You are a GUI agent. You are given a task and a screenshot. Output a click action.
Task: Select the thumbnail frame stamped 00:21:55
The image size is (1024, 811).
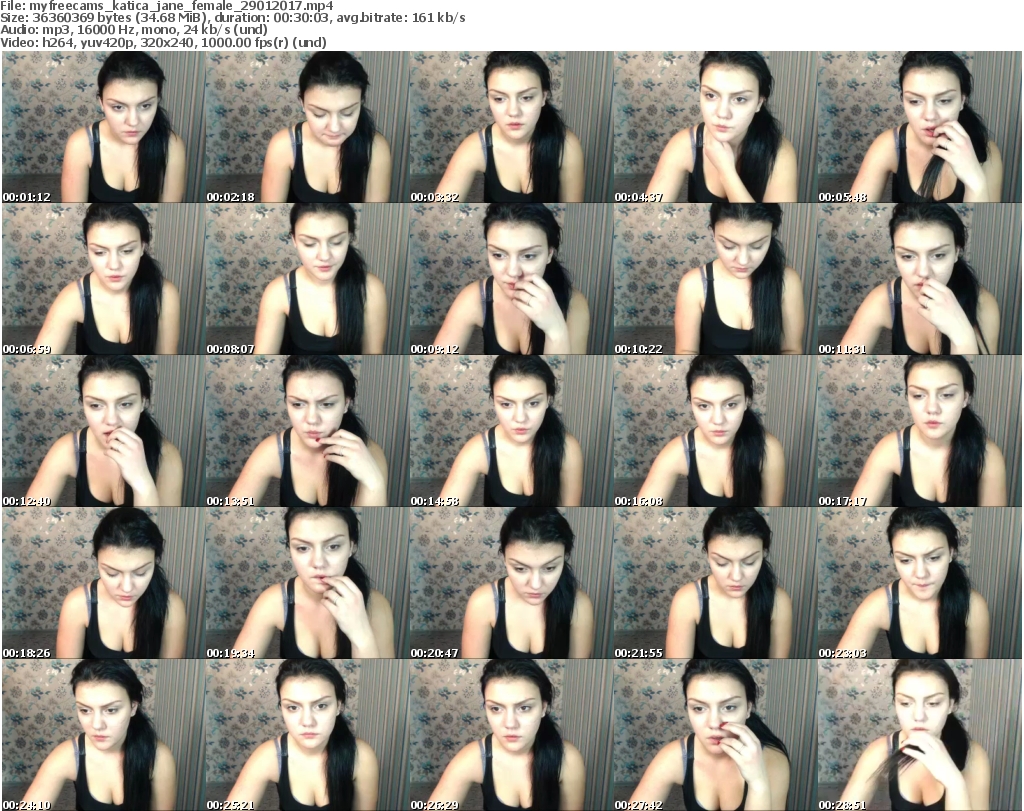pyautogui.click(x=714, y=583)
